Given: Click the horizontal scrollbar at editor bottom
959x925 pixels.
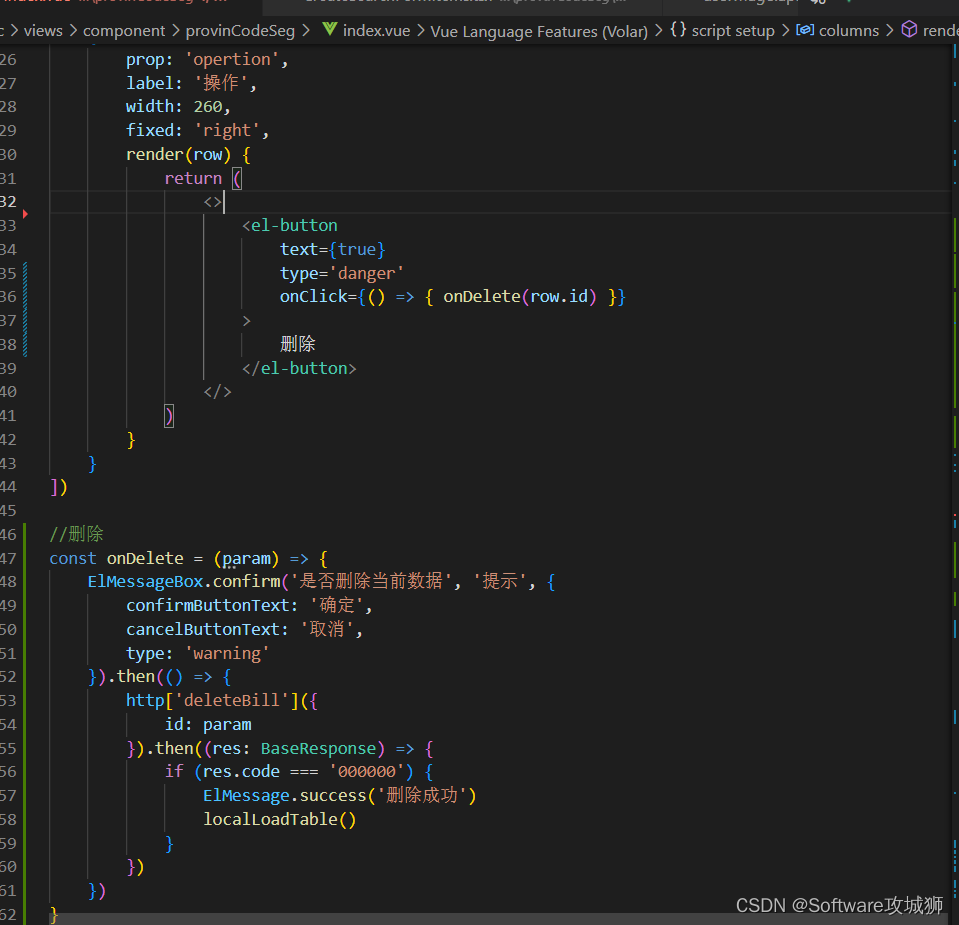Looking at the screenshot, I should click(x=400, y=918).
